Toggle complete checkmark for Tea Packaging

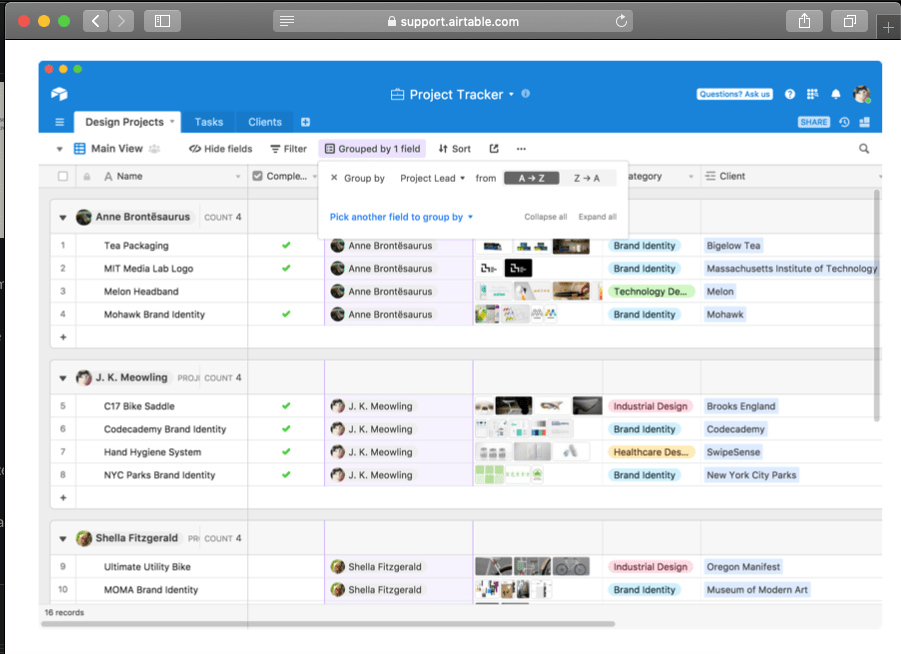point(286,245)
